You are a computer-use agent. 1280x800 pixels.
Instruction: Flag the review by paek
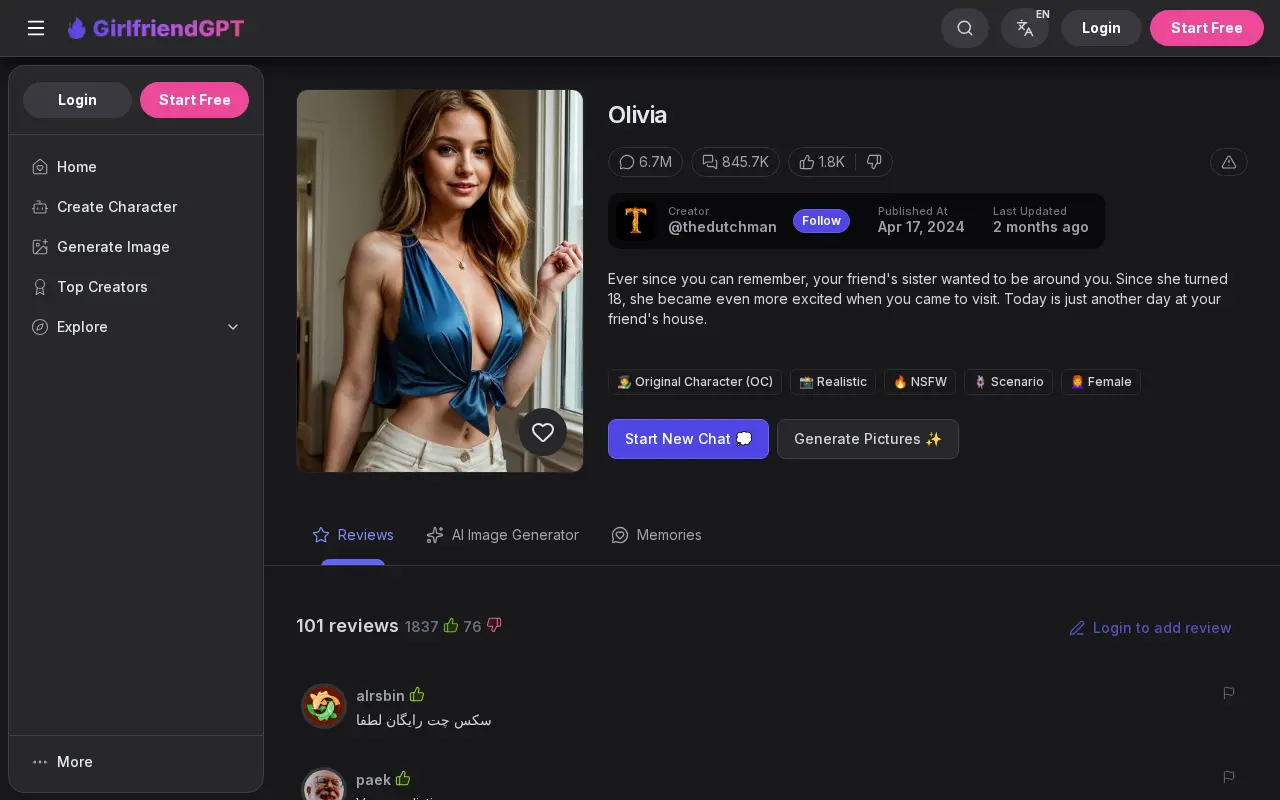tap(1229, 776)
